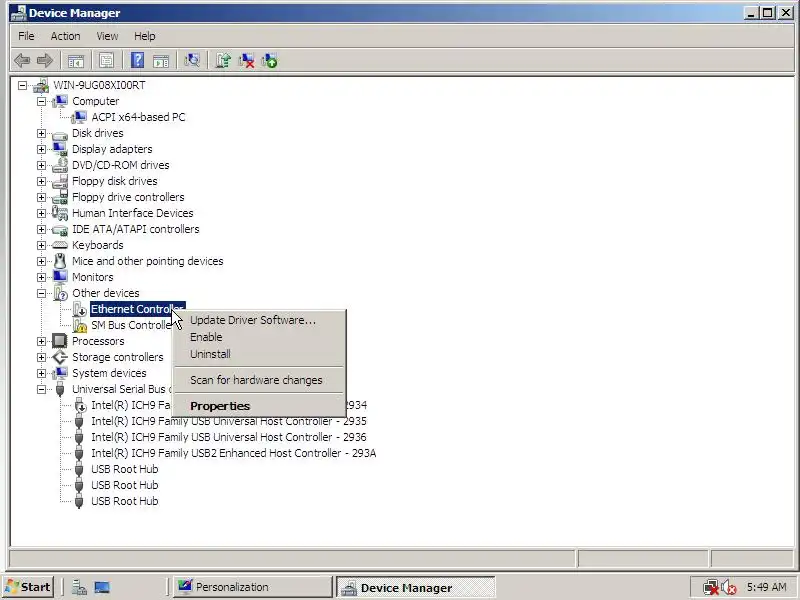Viewport: 800px width, 600px height.
Task: Select Intel ICH9 USB2 Enhanced Host Controller 293A
Action: pos(234,453)
